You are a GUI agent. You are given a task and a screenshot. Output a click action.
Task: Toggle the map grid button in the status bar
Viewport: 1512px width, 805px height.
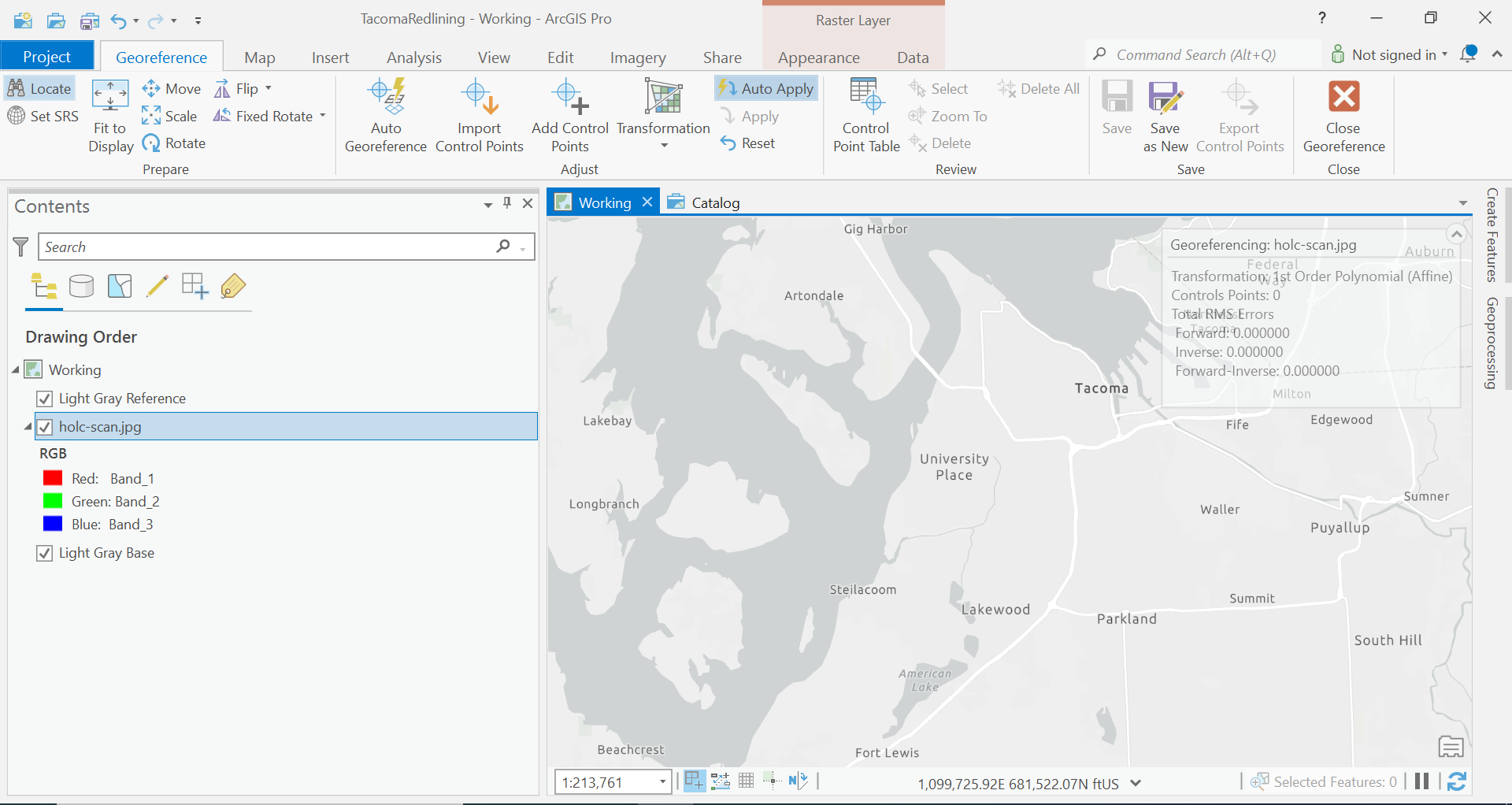pos(747,781)
